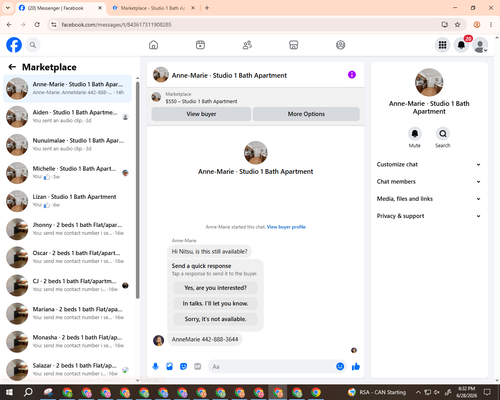Open Notifications bell with 20 badge

click(461, 45)
